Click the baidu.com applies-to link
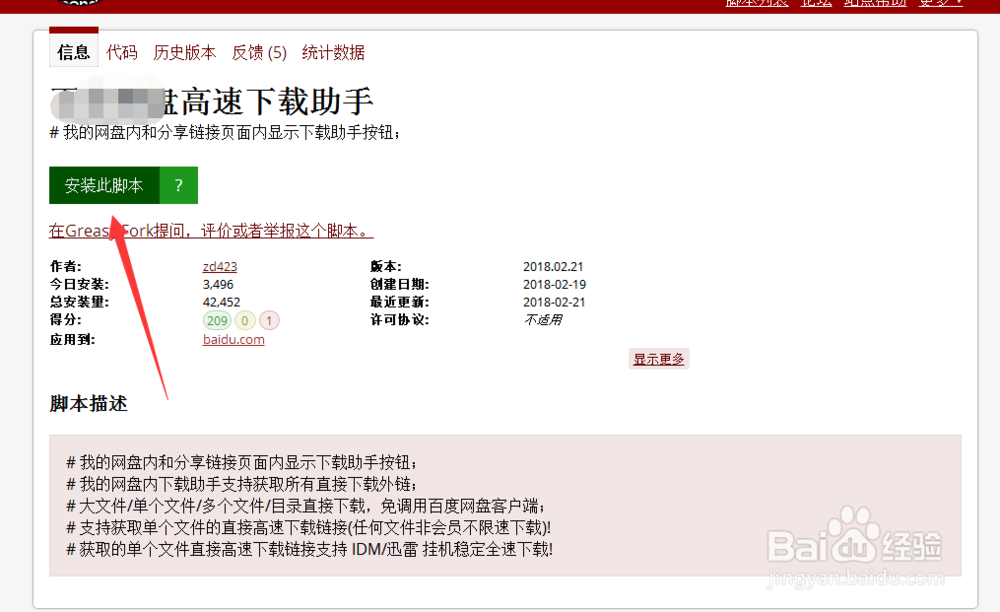 pos(233,339)
